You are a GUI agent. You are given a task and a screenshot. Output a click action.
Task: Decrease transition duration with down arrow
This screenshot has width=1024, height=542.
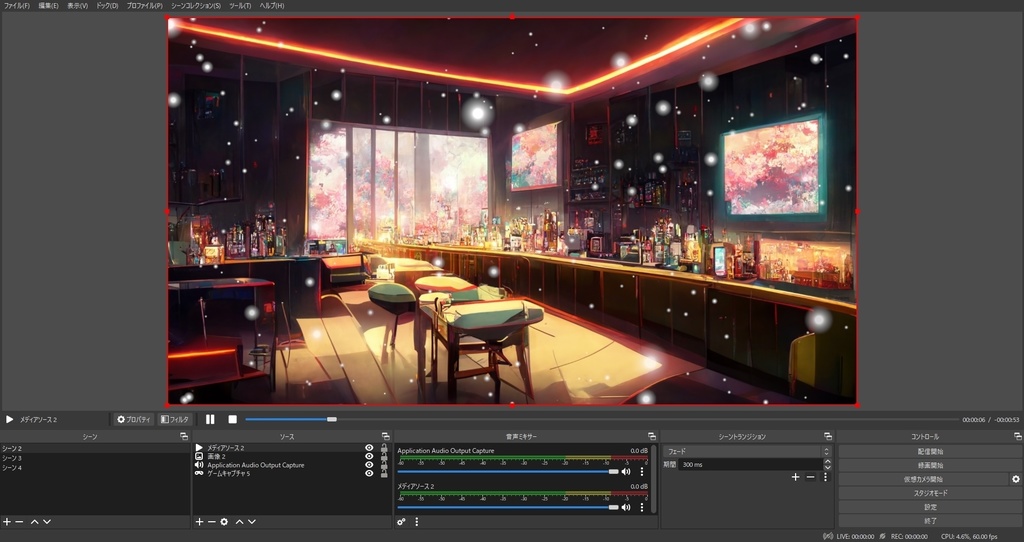[827, 468]
